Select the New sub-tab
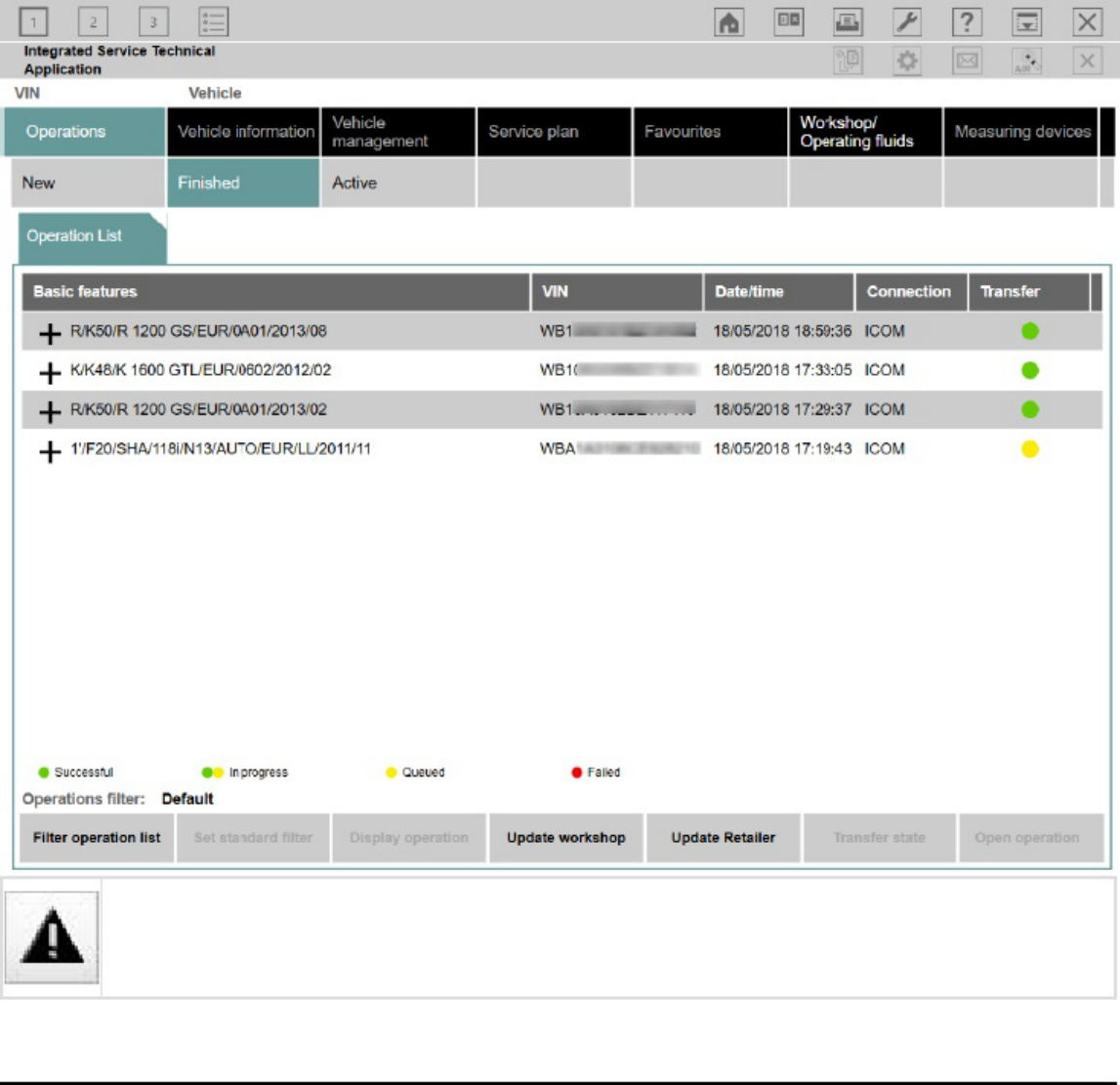The width and height of the screenshot is (1120, 1085). click(x=88, y=183)
